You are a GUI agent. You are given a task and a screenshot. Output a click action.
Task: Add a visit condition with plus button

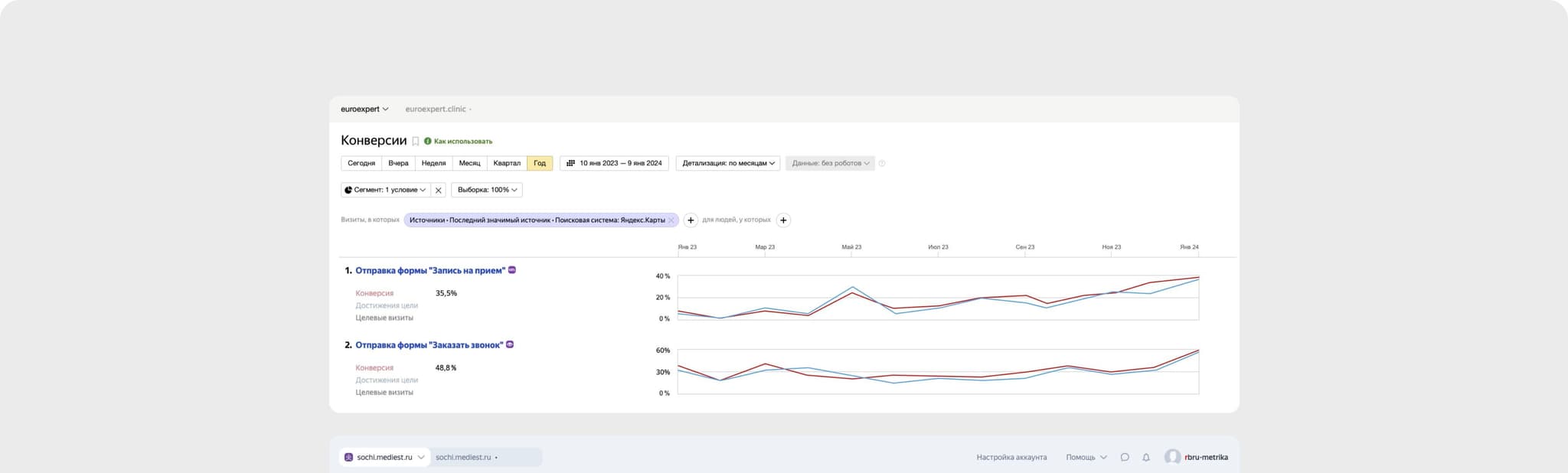691,220
